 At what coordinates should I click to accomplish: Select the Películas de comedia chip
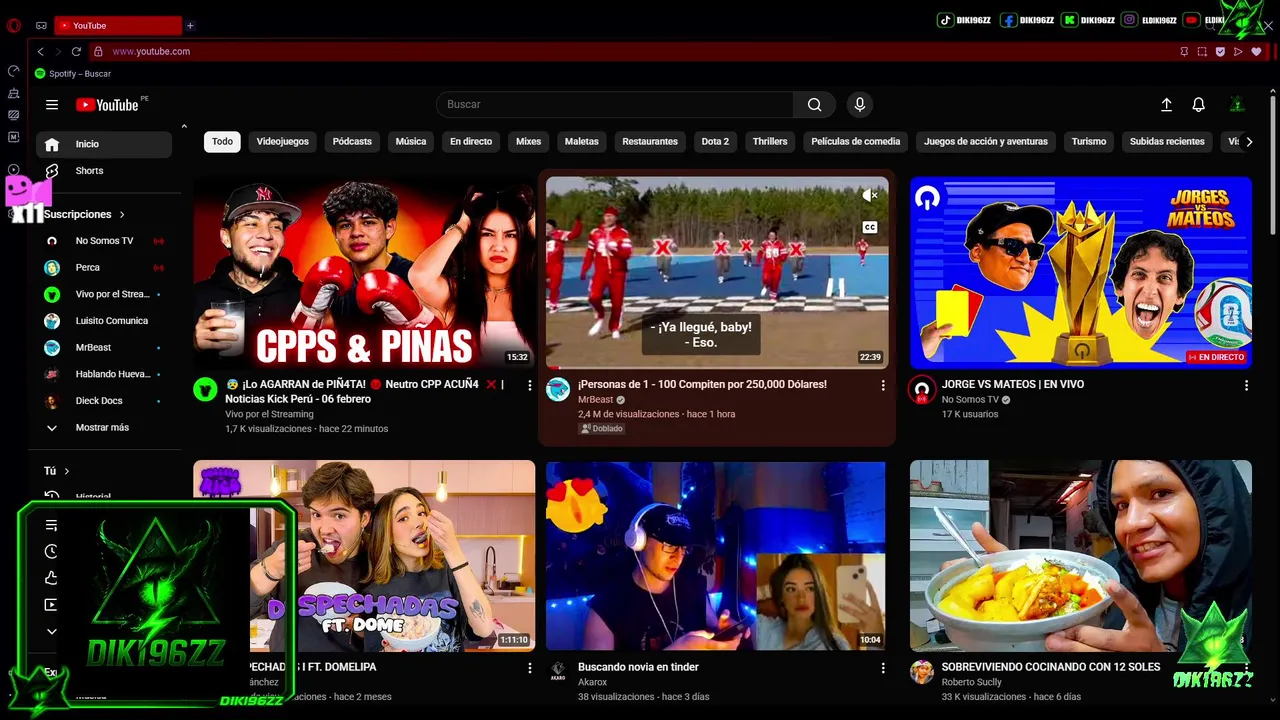pyautogui.click(x=856, y=142)
